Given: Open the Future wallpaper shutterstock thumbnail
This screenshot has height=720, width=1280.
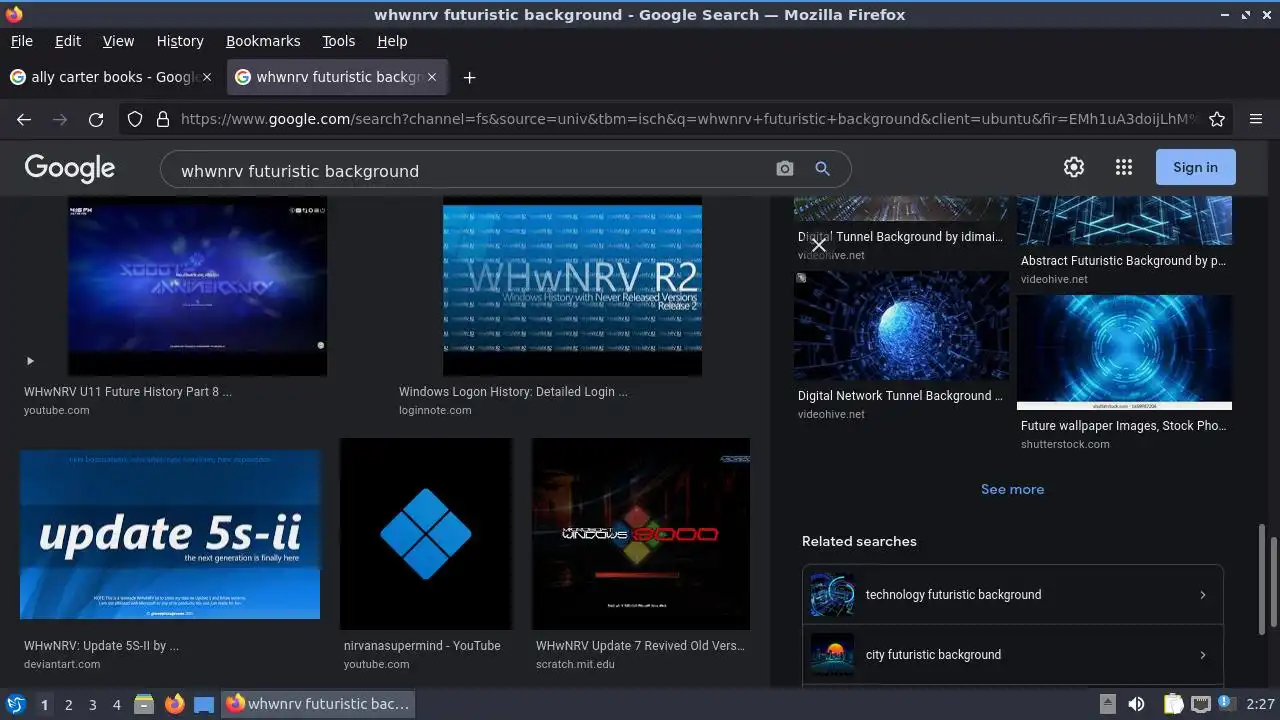Looking at the screenshot, I should [x=1124, y=353].
